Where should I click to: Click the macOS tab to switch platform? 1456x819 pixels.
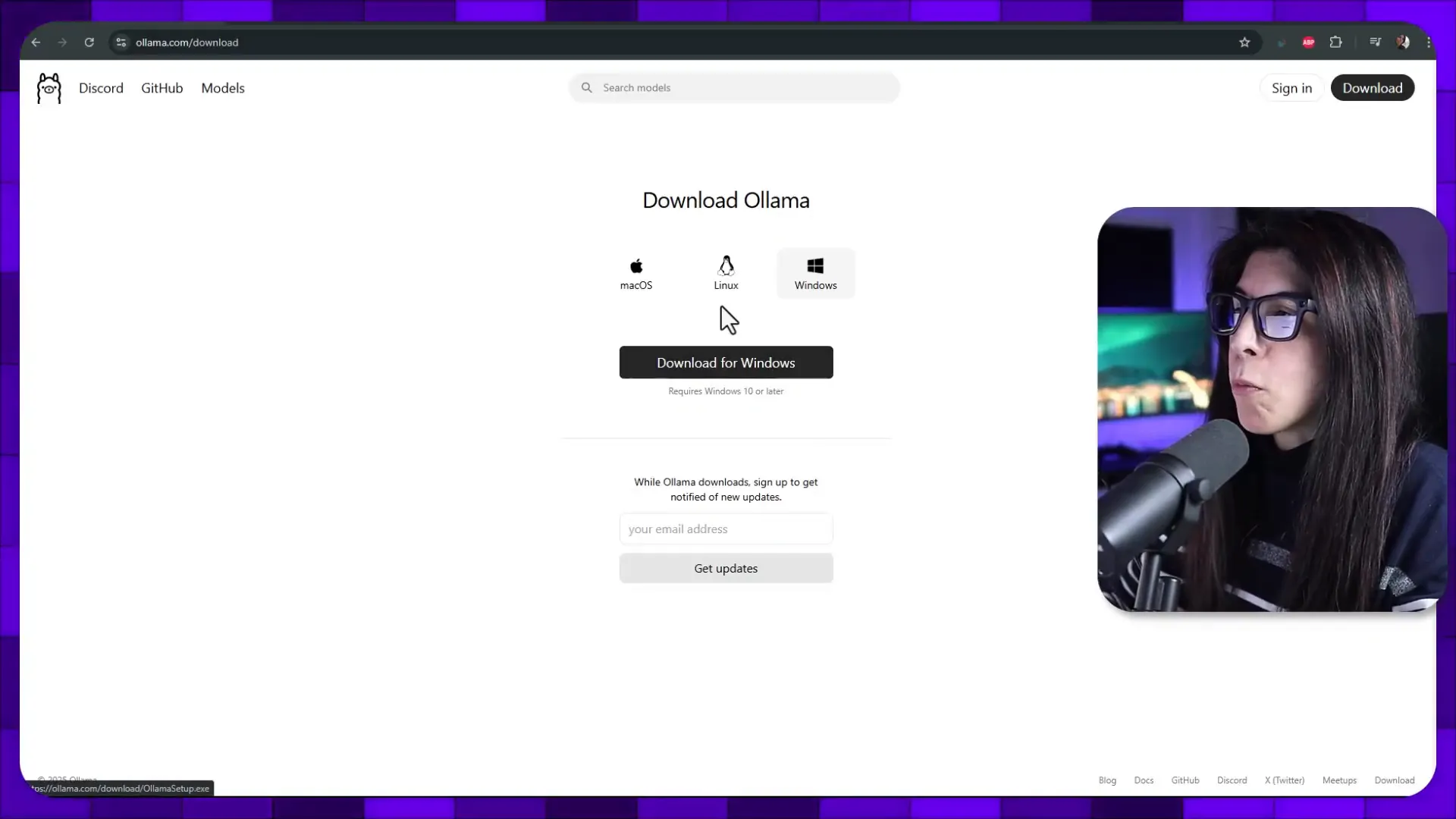point(636,273)
